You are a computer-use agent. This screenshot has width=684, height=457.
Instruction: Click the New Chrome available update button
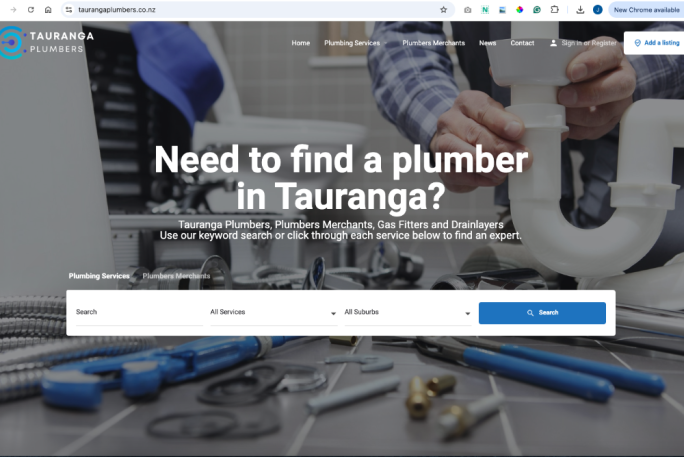pyautogui.click(x=646, y=10)
